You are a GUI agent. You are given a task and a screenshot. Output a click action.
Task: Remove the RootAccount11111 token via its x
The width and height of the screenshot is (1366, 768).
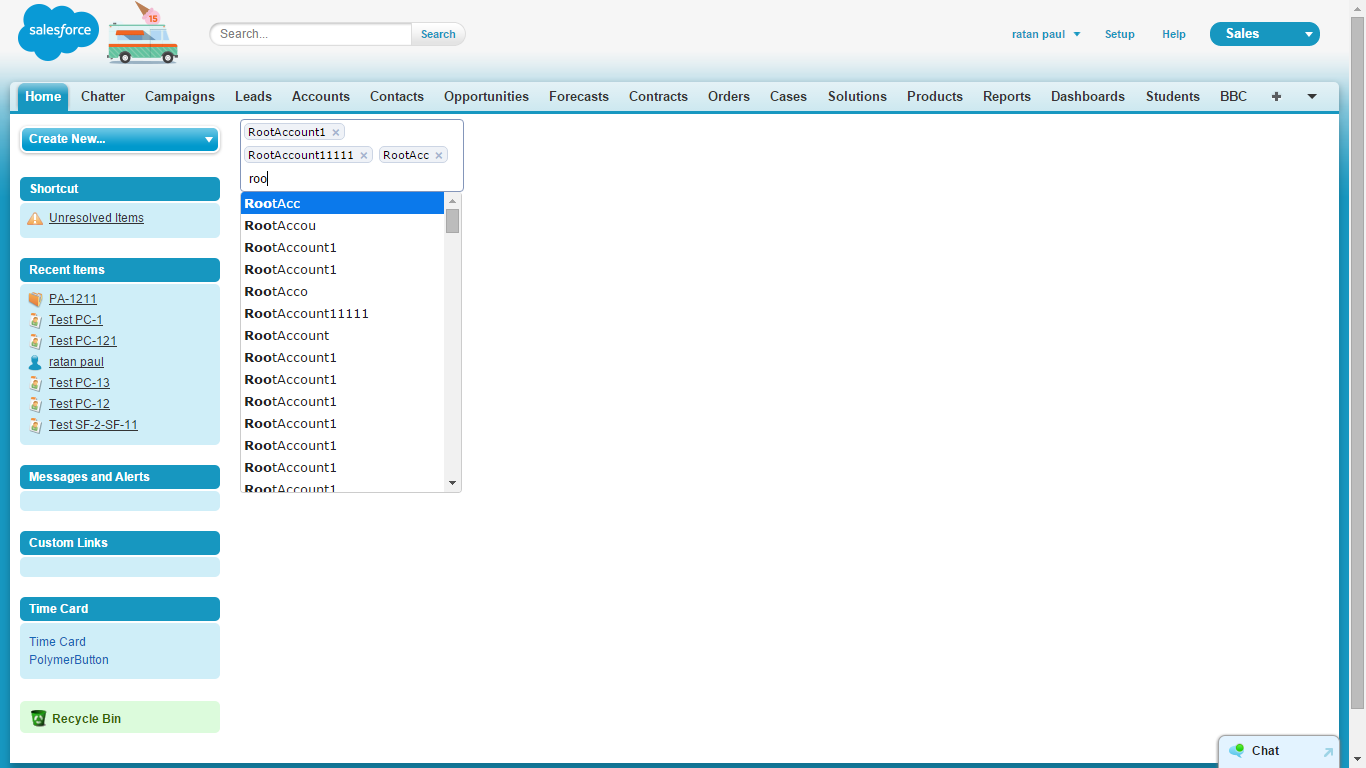pos(364,155)
